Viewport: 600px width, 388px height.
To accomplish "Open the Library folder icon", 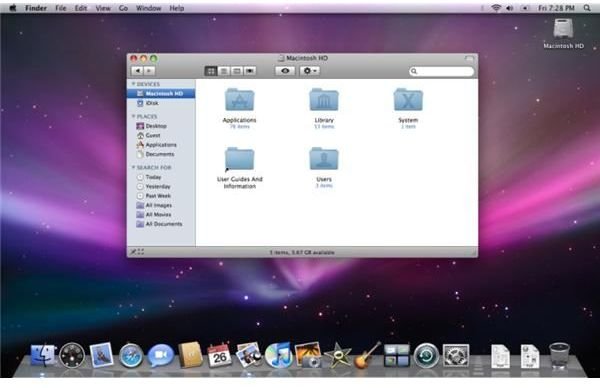I will [x=324, y=100].
